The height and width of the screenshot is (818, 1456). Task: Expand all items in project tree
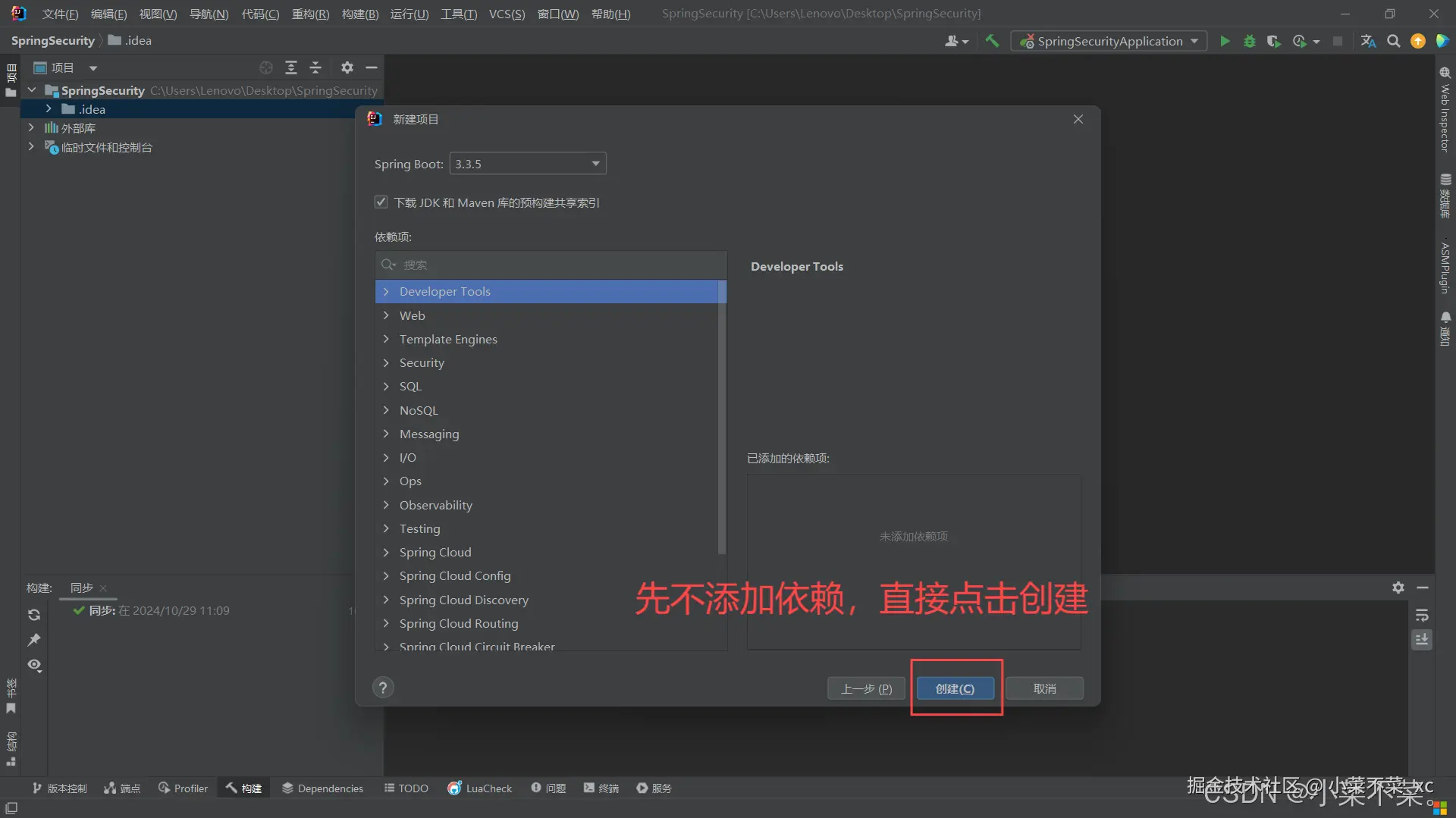(290, 67)
